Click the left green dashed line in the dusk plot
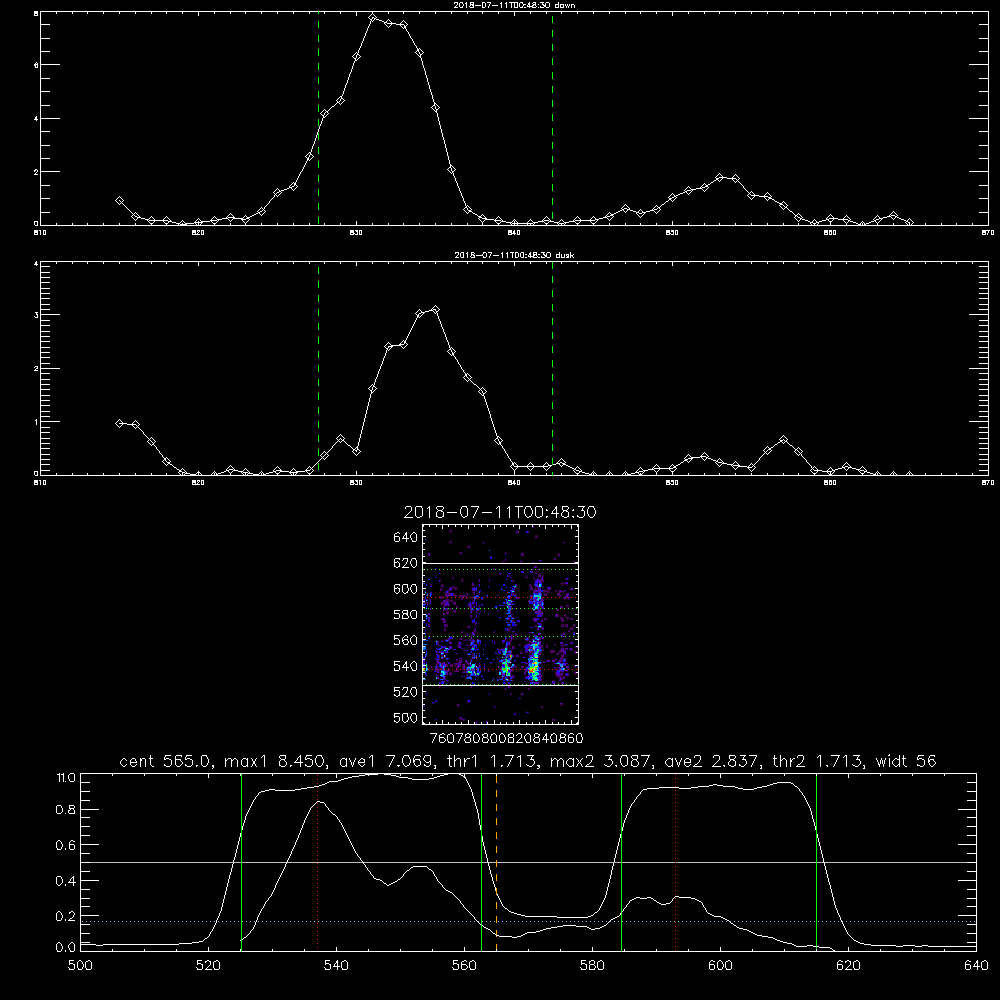Image resolution: width=1000 pixels, height=1000 pixels. click(318, 369)
